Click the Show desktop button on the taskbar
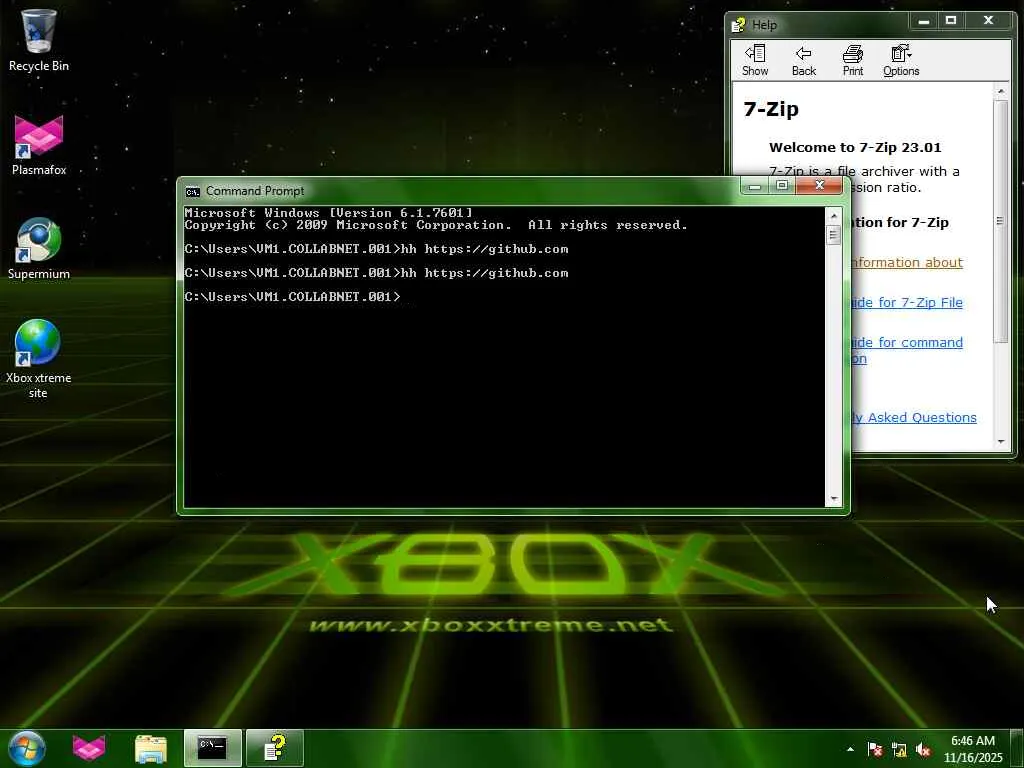Screen dimensions: 1024x768 [x=1018, y=749]
